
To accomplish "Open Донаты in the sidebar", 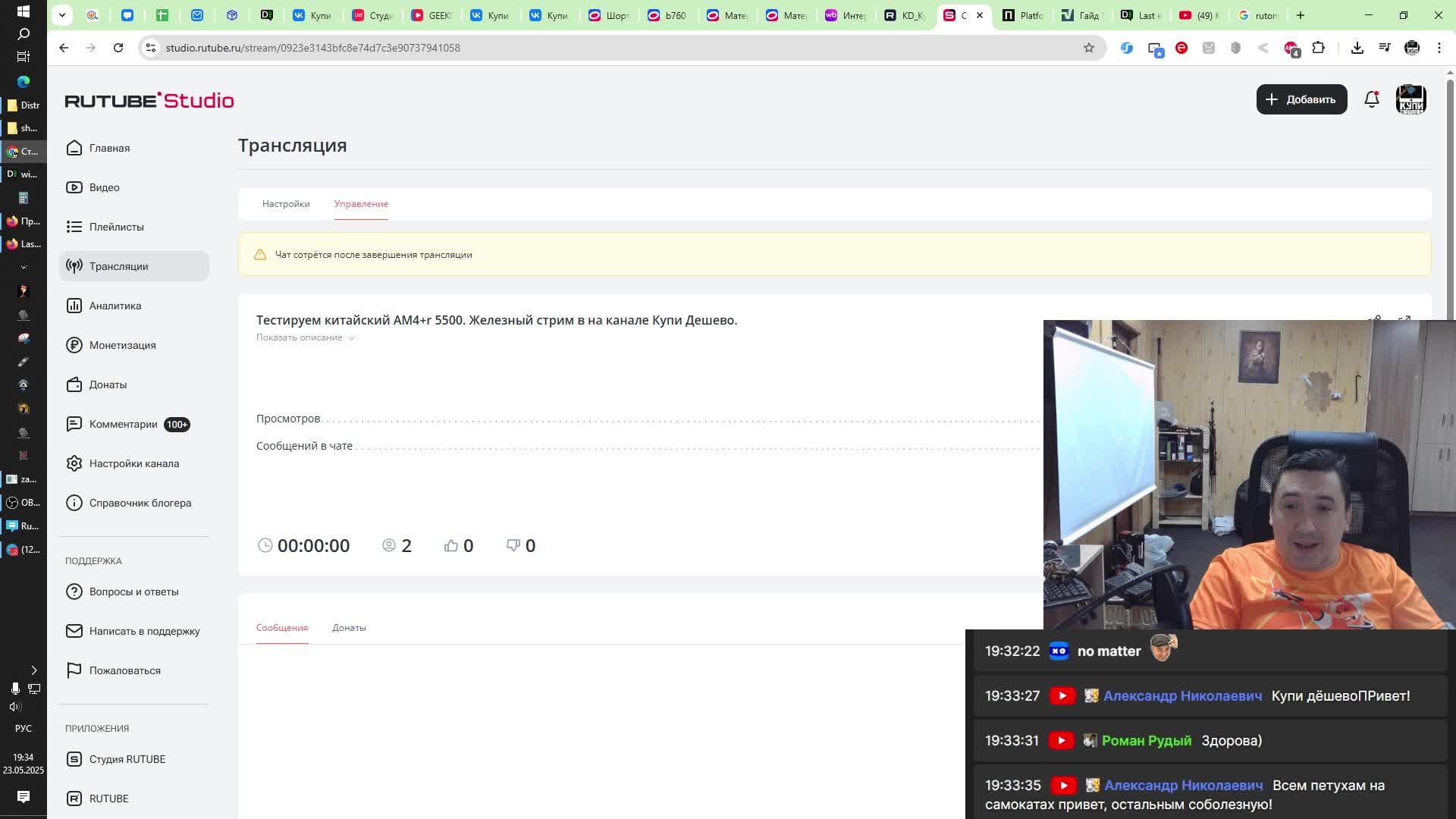I will tap(108, 384).
